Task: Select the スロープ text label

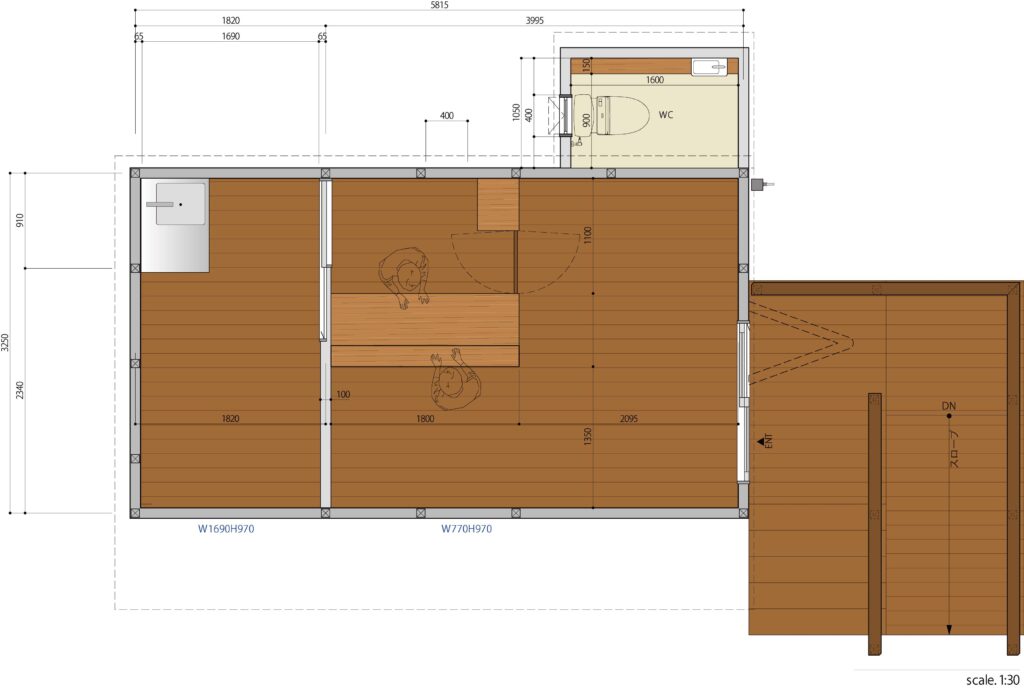Action: [953, 449]
